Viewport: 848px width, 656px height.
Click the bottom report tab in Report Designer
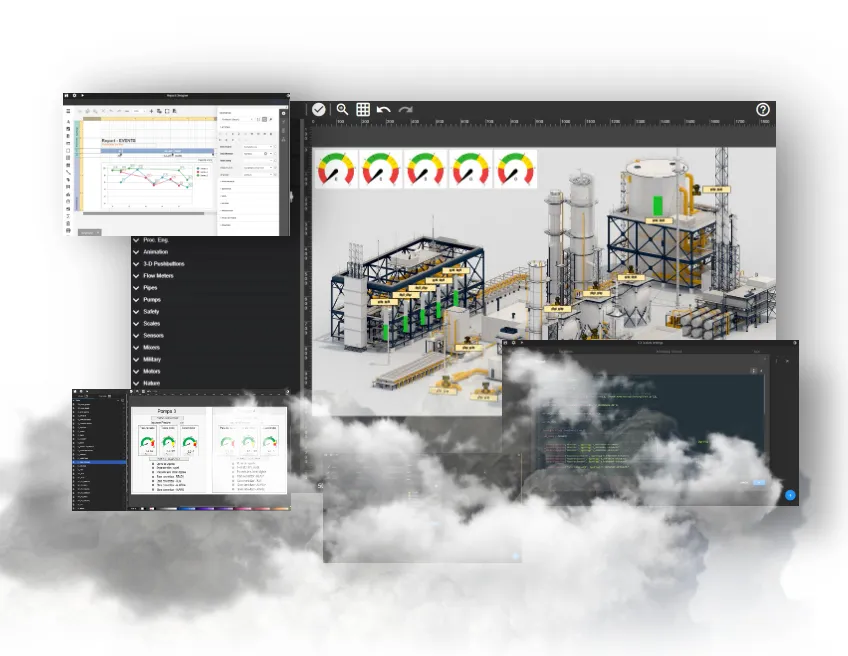coord(90,233)
